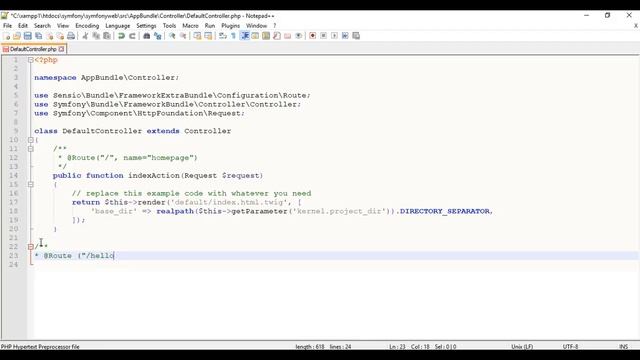
Task: Toggle Show All Characters pilcrow icon
Action: 233,36
